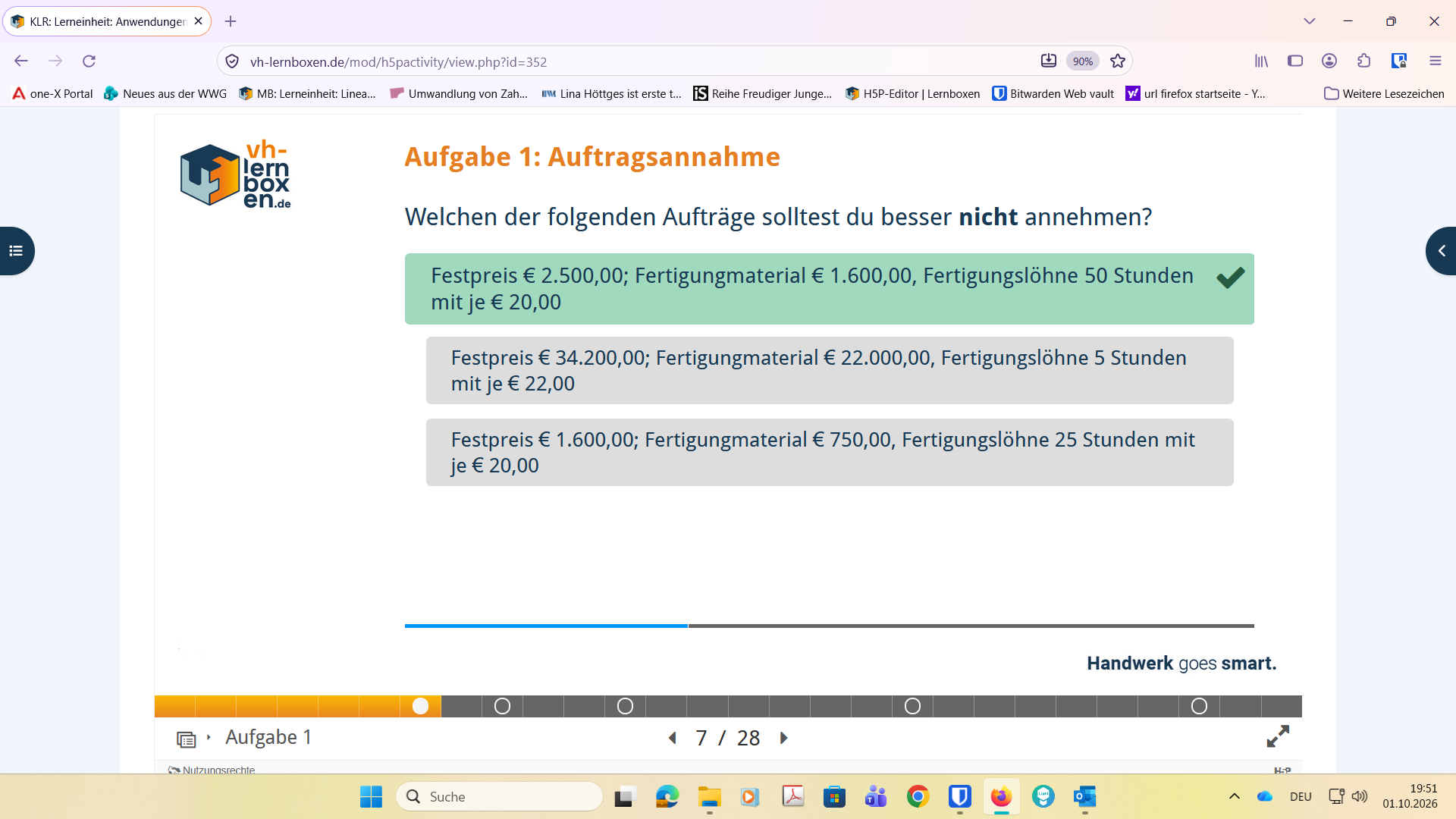Select the Festpreis € 34.200,00 answer
The image size is (1456, 819).
tap(830, 371)
